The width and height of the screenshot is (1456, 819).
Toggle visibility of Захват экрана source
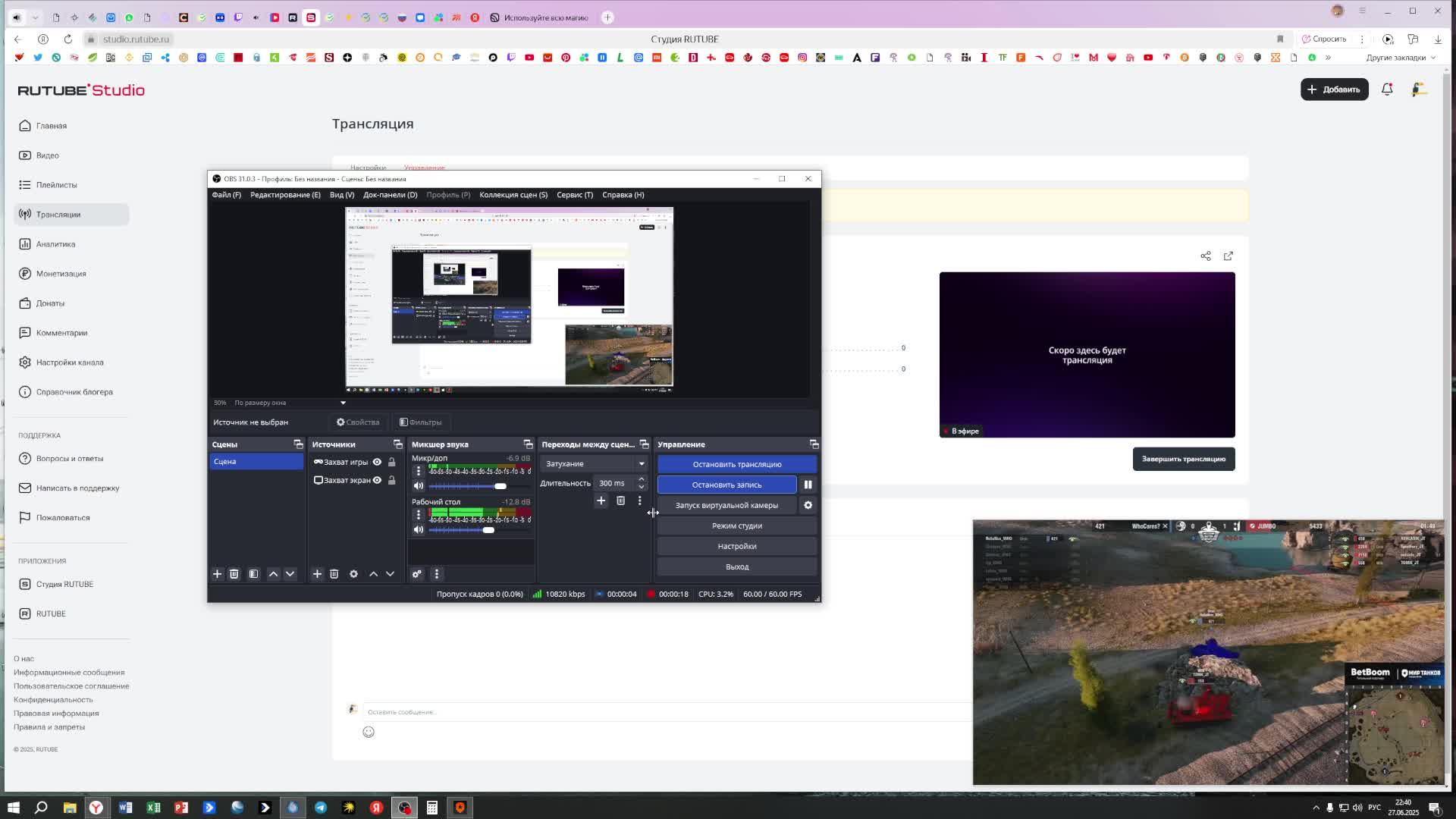coord(377,480)
